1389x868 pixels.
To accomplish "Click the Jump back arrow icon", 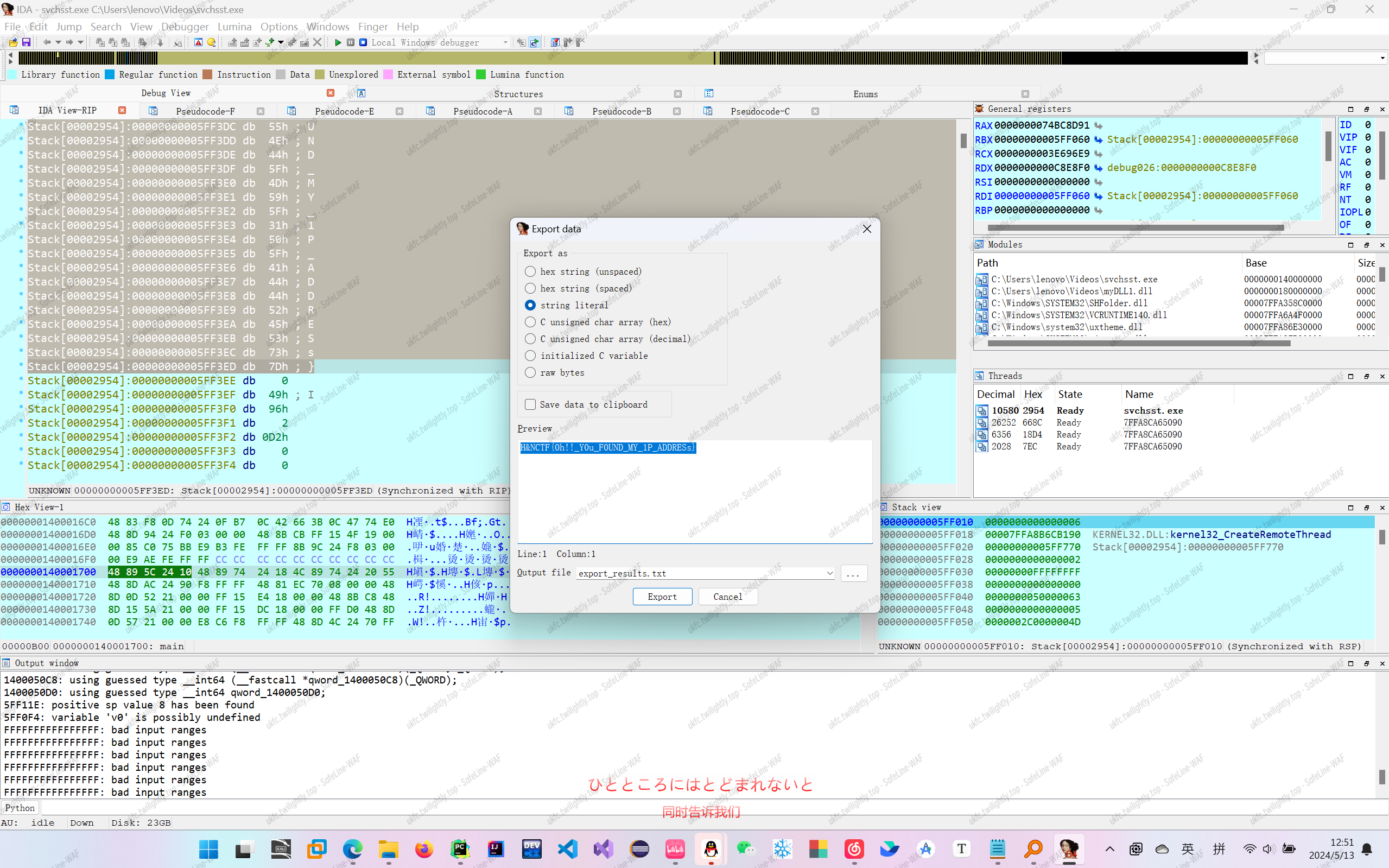I will point(47,42).
